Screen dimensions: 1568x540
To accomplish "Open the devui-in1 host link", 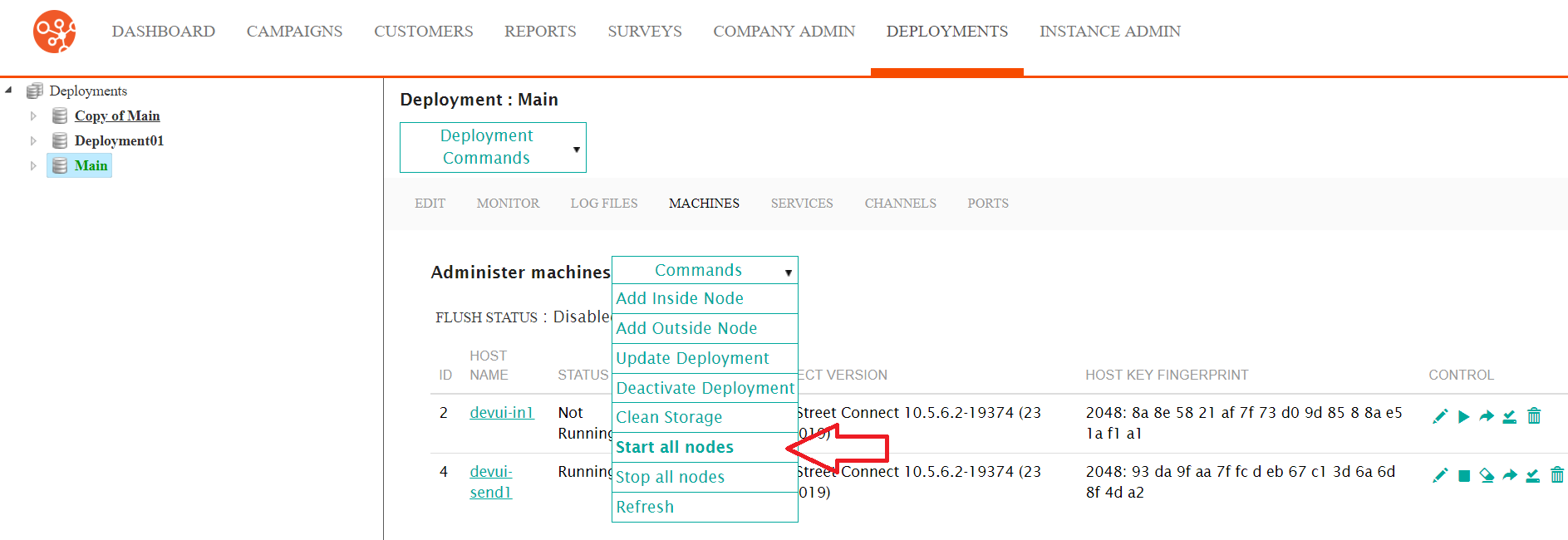I will coord(502,413).
